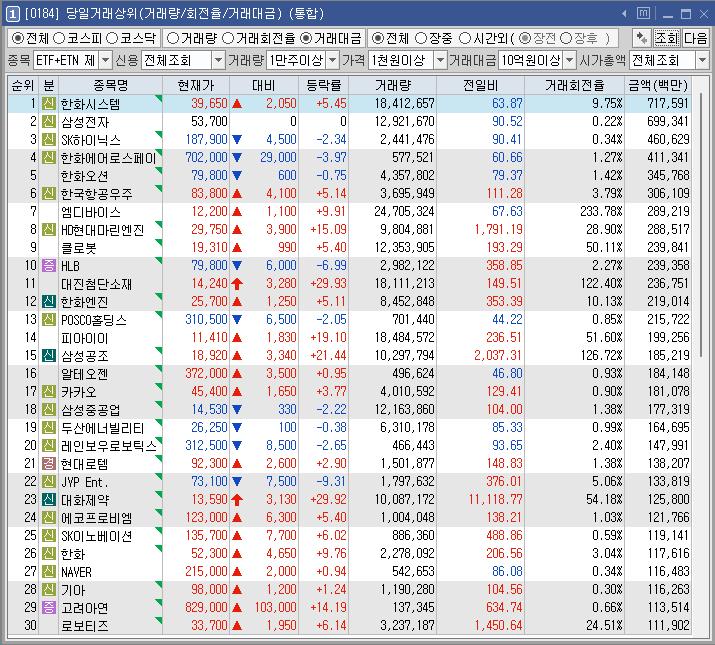Select the 장중 session radio button

click(x=421, y=38)
